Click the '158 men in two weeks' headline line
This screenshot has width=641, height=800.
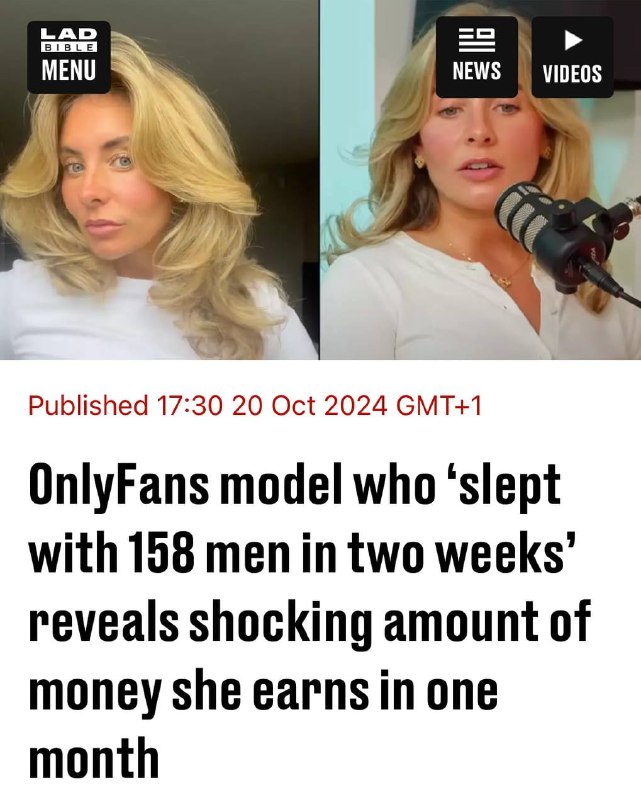click(x=302, y=553)
